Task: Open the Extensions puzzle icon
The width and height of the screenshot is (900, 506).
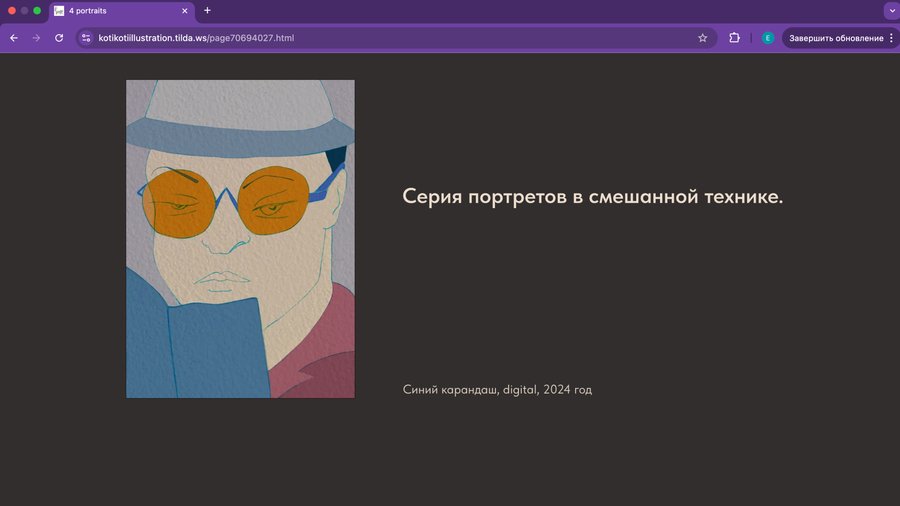Action: (734, 38)
